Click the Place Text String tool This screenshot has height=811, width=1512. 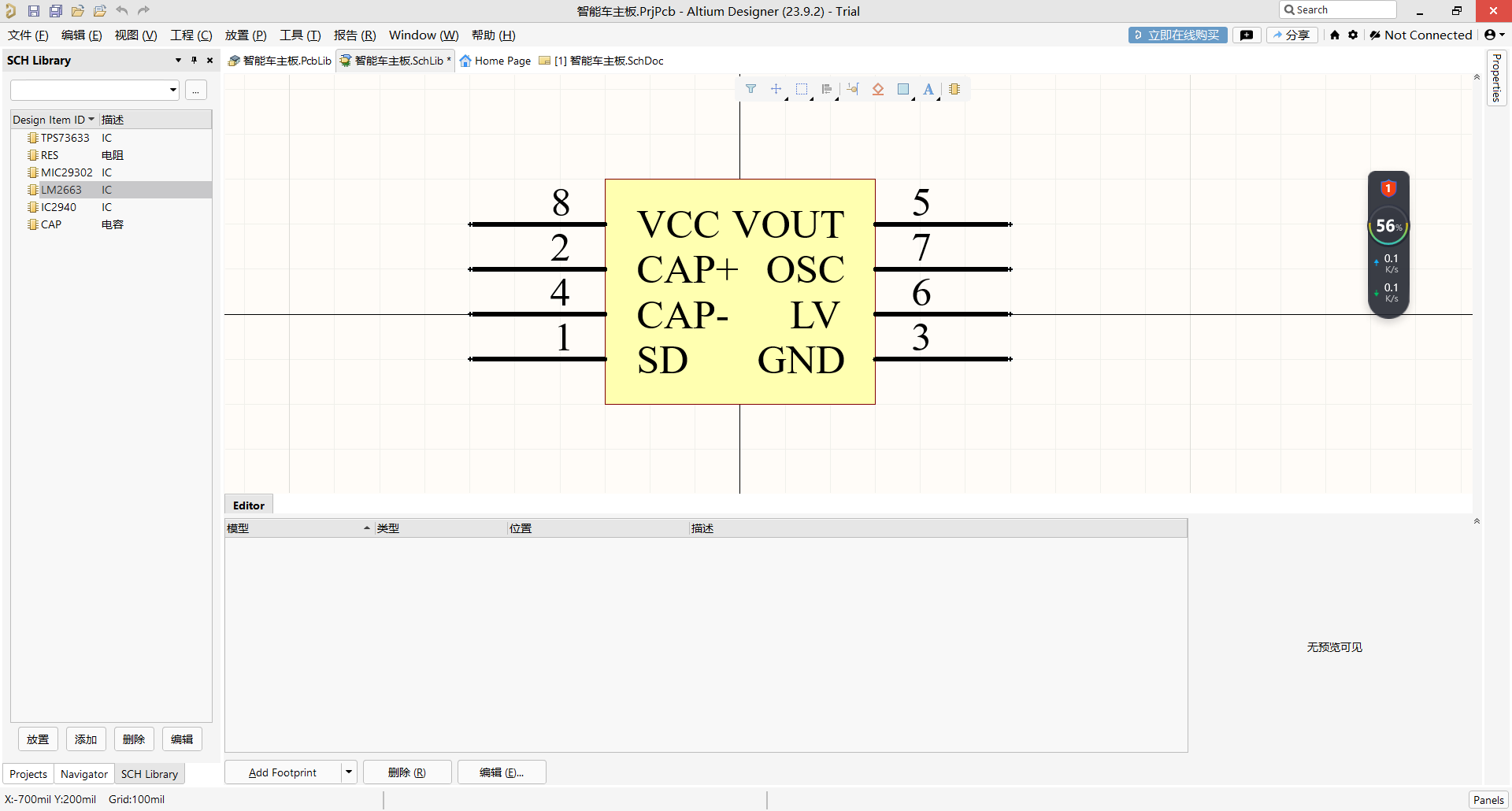point(928,89)
